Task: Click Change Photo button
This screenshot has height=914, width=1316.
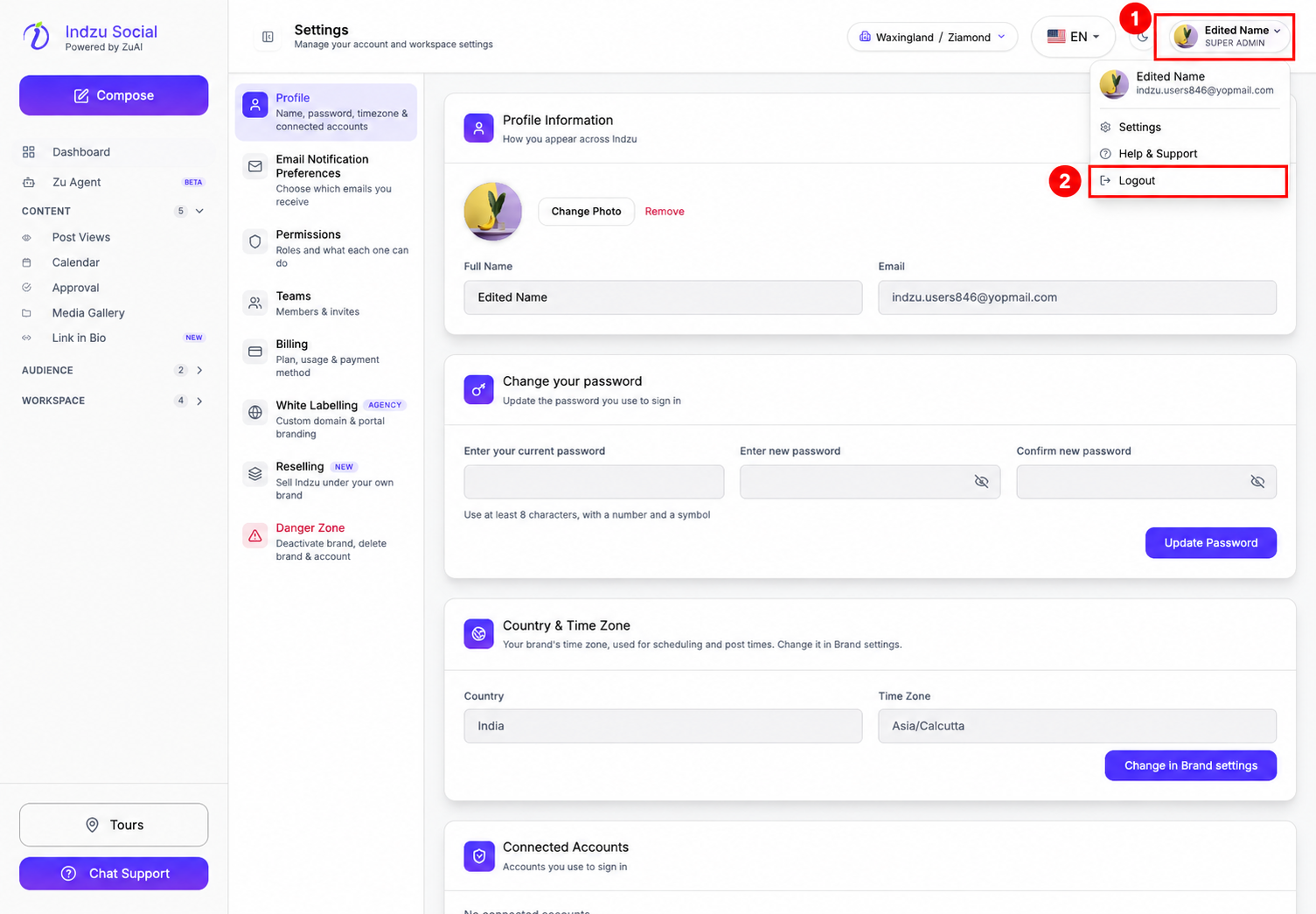Action: coord(586,211)
